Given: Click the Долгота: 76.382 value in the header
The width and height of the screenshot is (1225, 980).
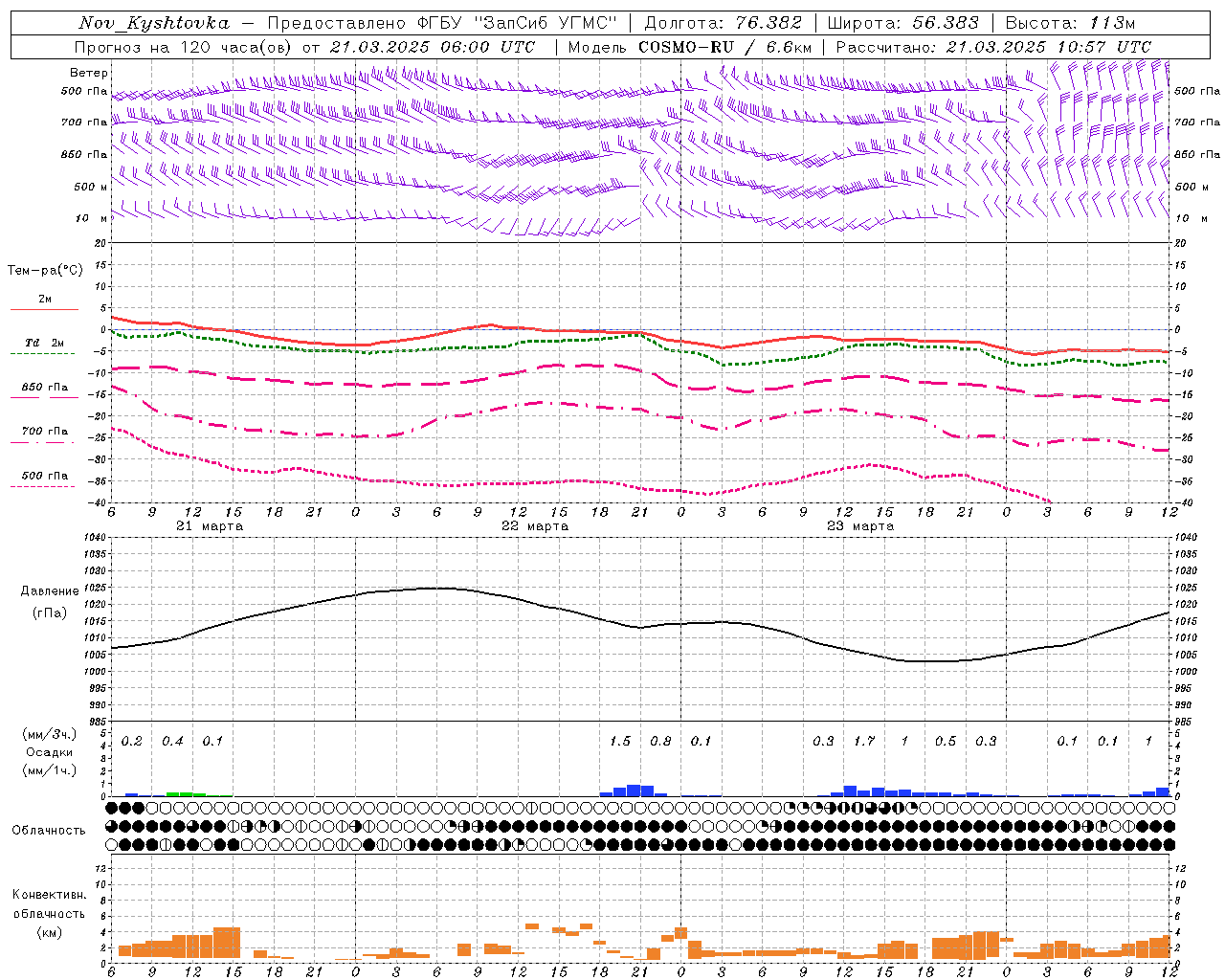Looking at the screenshot, I should click(723, 23).
